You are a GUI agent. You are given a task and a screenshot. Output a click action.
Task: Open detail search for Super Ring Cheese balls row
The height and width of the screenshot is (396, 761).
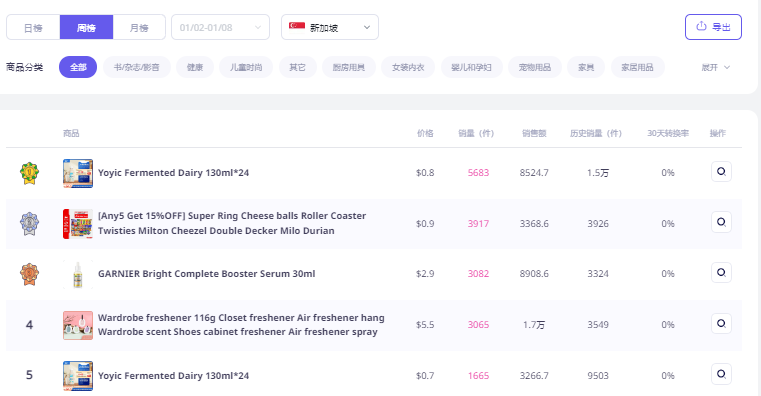click(x=721, y=223)
